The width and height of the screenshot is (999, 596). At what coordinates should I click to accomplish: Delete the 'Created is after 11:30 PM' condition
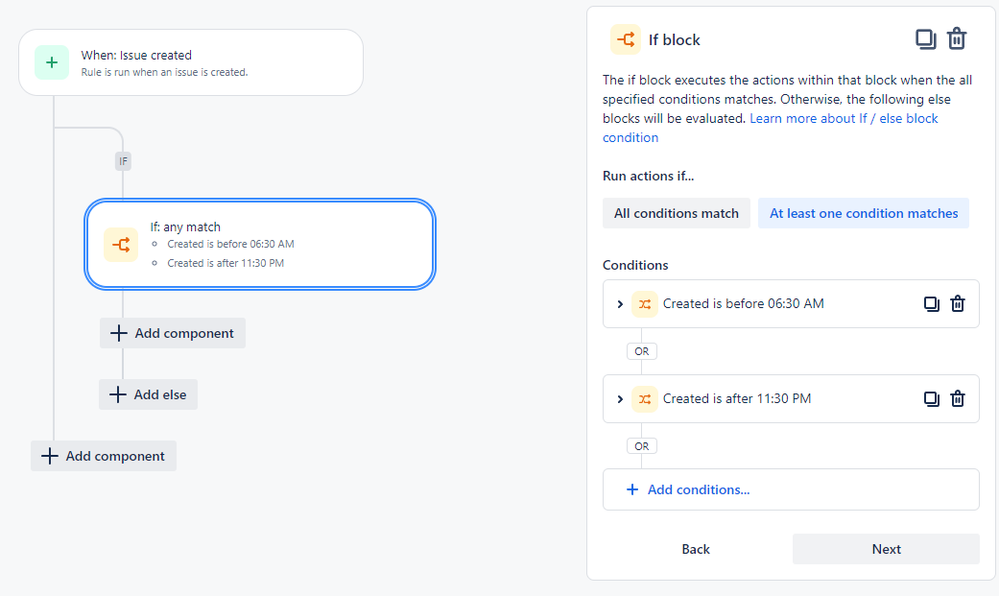click(x=957, y=399)
